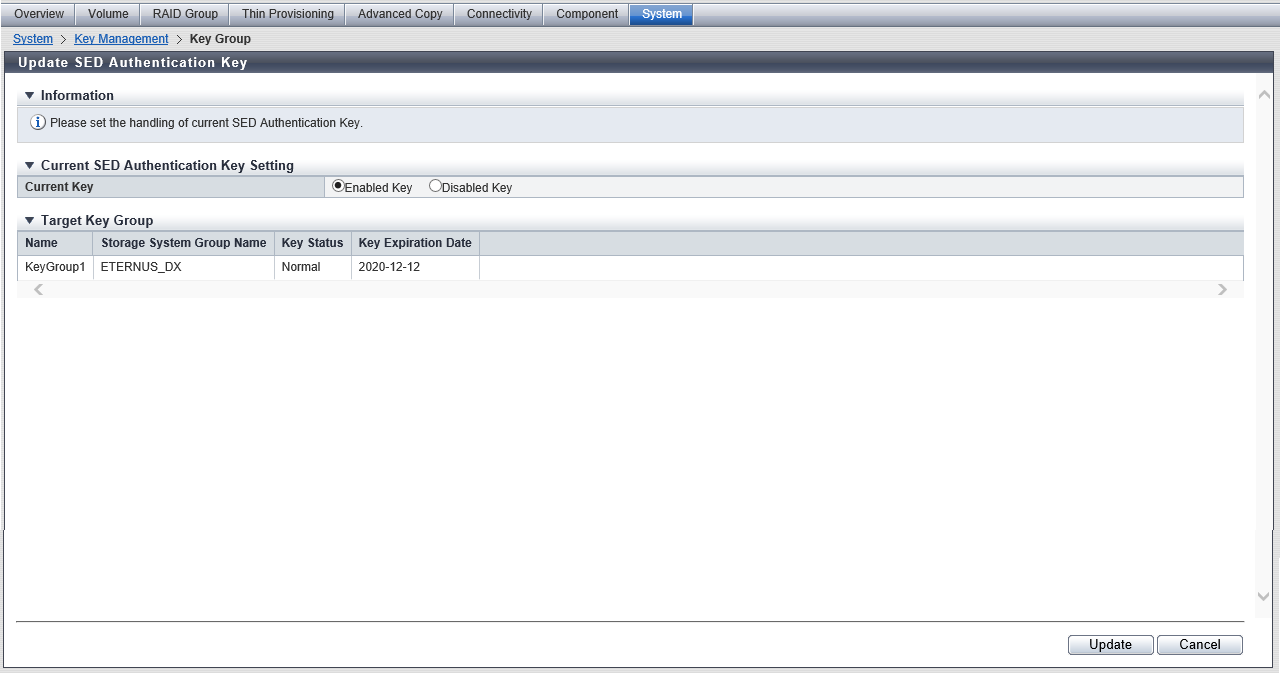Screen dimensions: 1280x674
Task: Open the Connectivity tab
Action: pos(499,14)
